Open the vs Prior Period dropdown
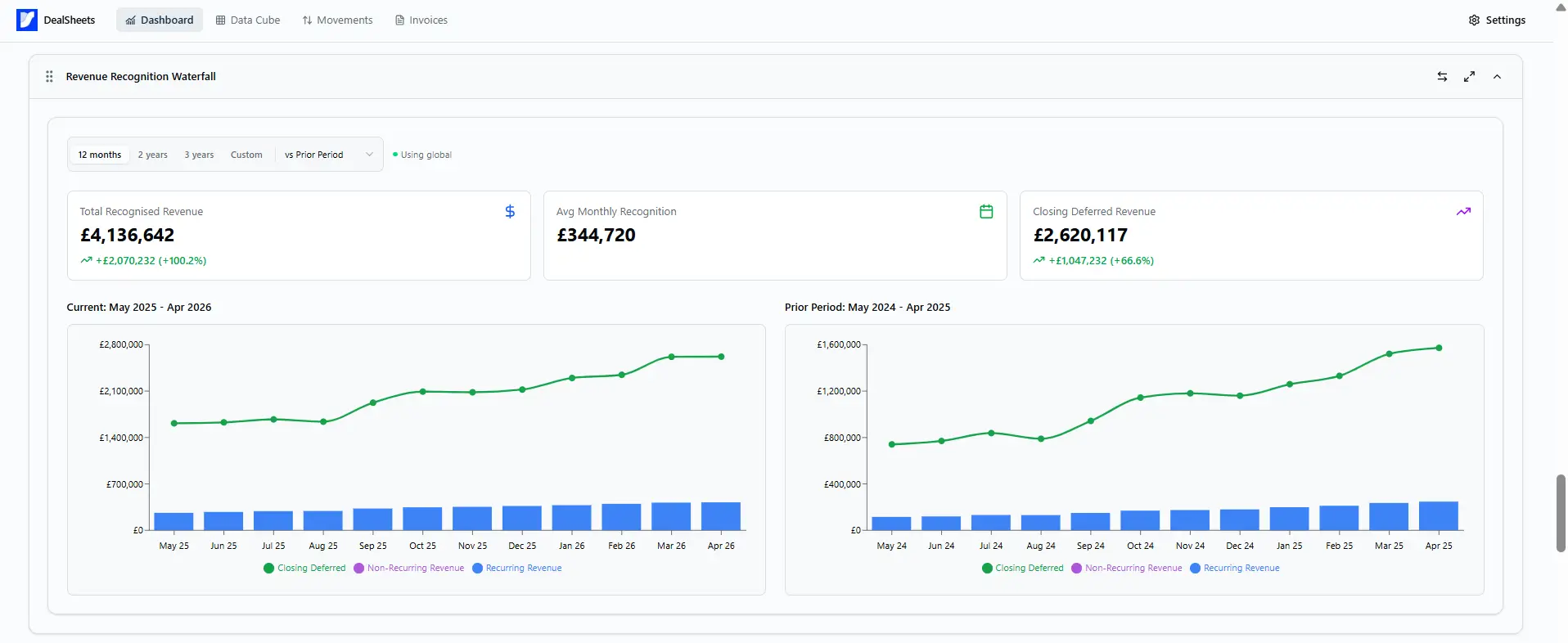This screenshot has height=643, width=1568. pyautogui.click(x=328, y=155)
